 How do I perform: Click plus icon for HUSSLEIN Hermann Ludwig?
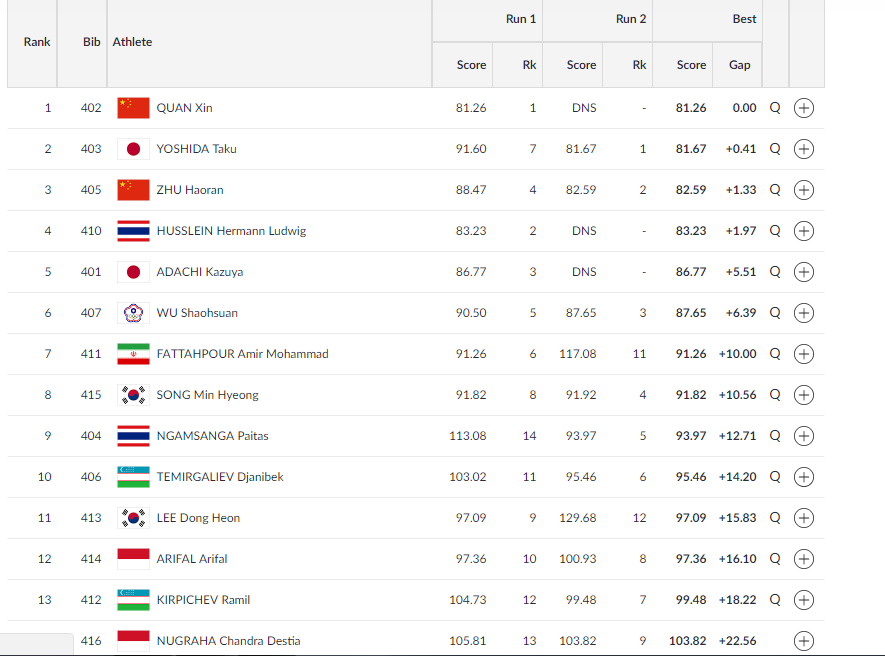click(x=804, y=231)
